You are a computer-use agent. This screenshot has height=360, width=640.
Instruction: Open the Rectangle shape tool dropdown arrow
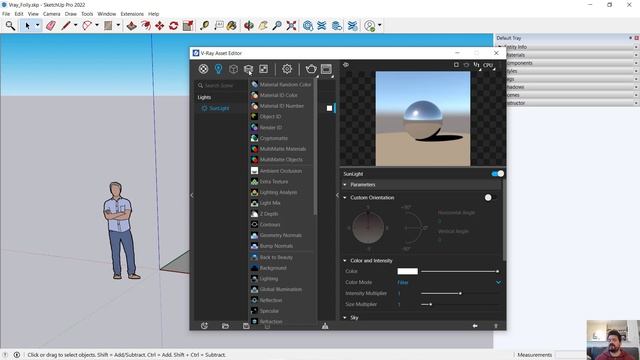(x=118, y=26)
